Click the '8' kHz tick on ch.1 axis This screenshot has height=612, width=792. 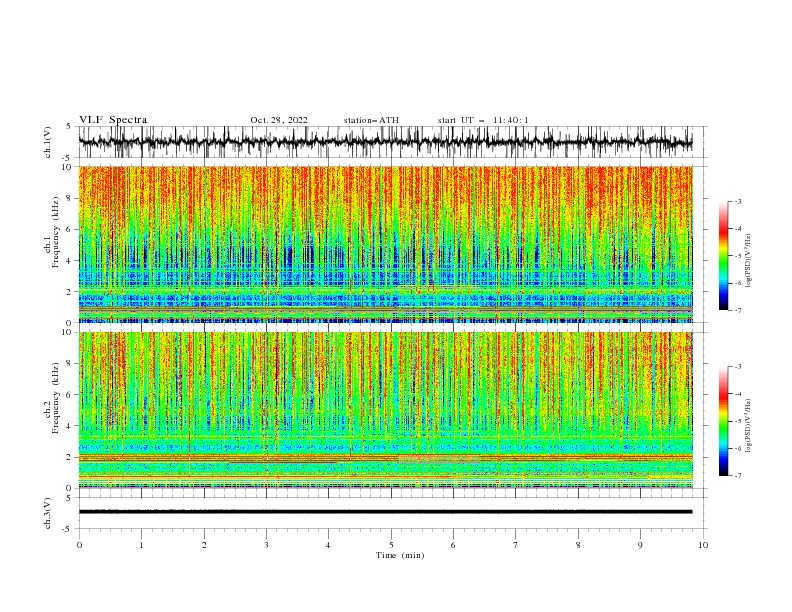click(x=70, y=198)
